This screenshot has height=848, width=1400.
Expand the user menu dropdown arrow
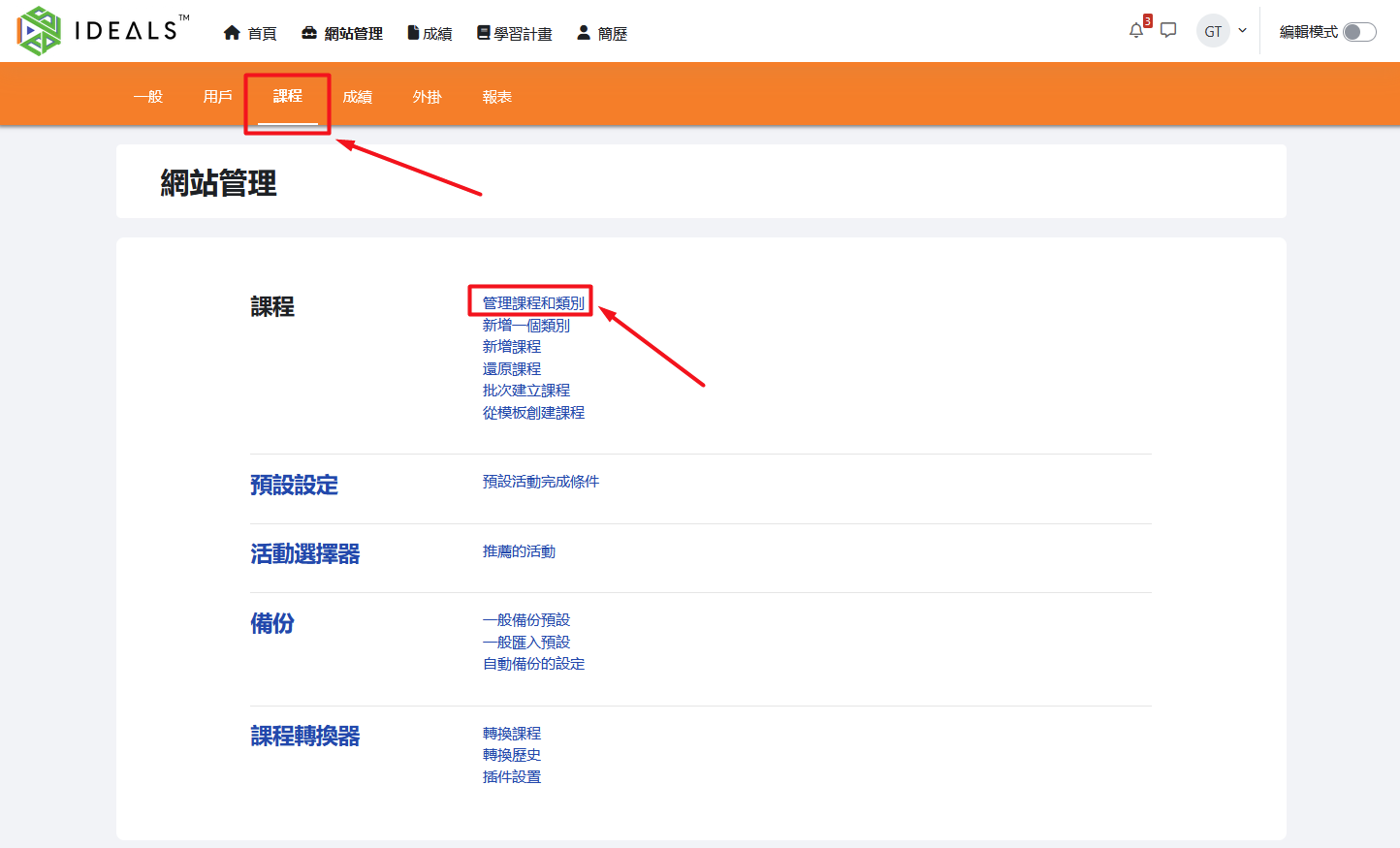[1242, 31]
